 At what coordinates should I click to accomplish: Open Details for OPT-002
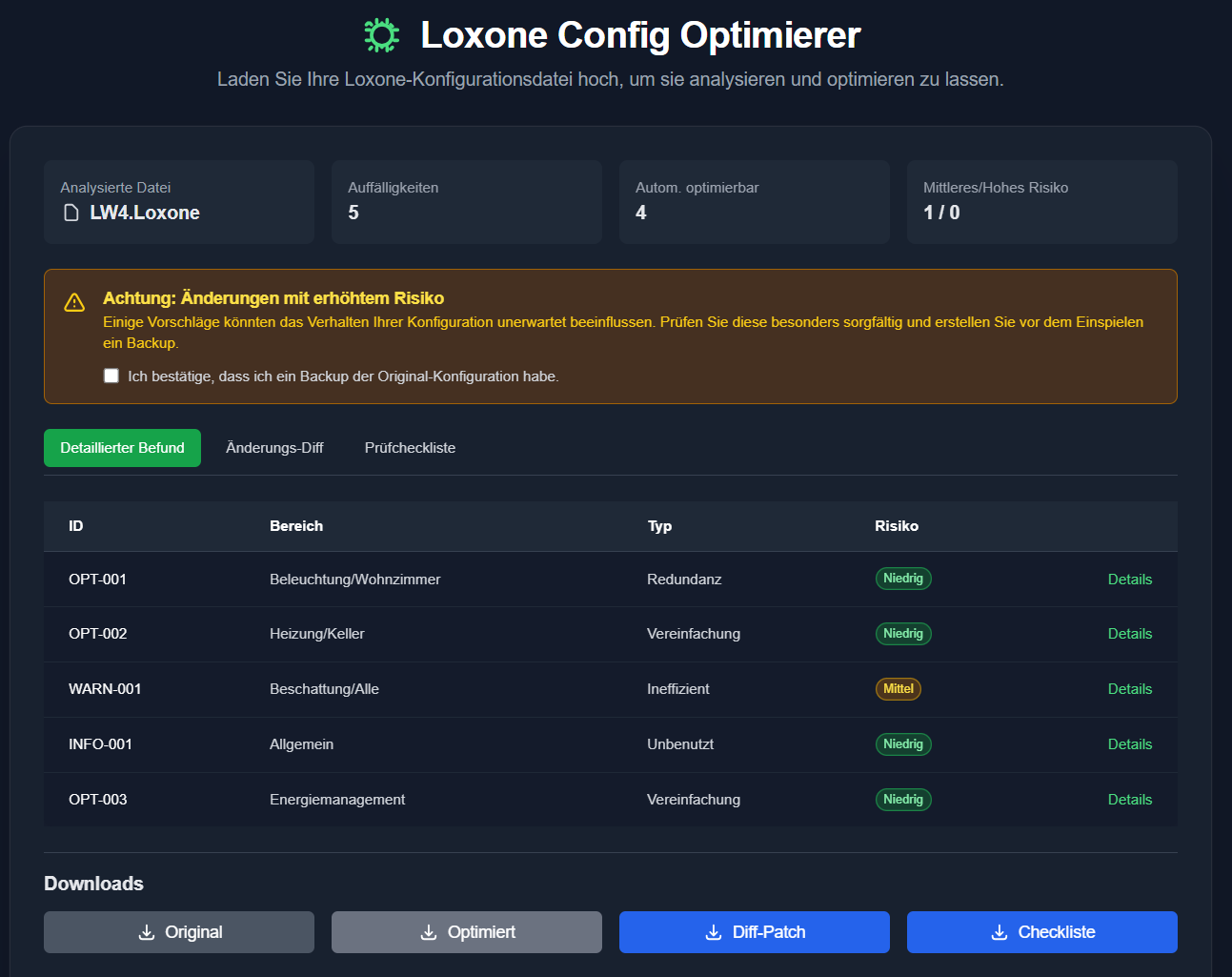pos(1130,634)
